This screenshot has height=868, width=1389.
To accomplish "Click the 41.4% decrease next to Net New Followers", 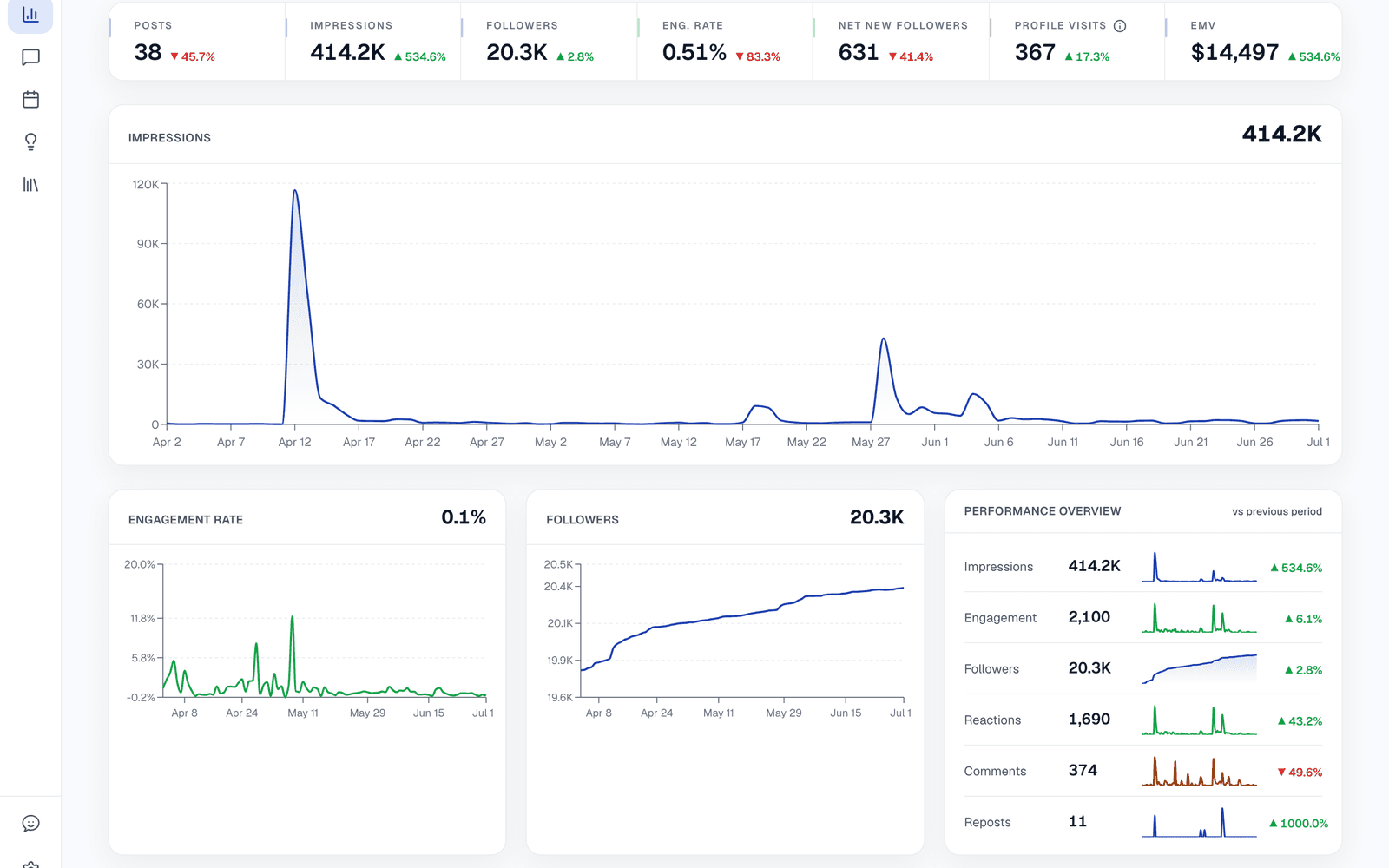I will point(911,56).
